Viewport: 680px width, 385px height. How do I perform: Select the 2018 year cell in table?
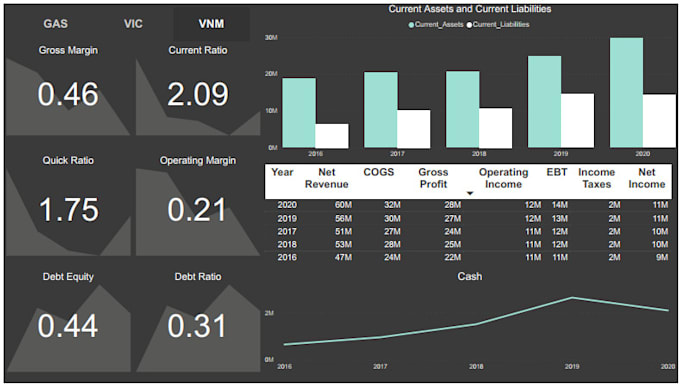tap(287, 245)
